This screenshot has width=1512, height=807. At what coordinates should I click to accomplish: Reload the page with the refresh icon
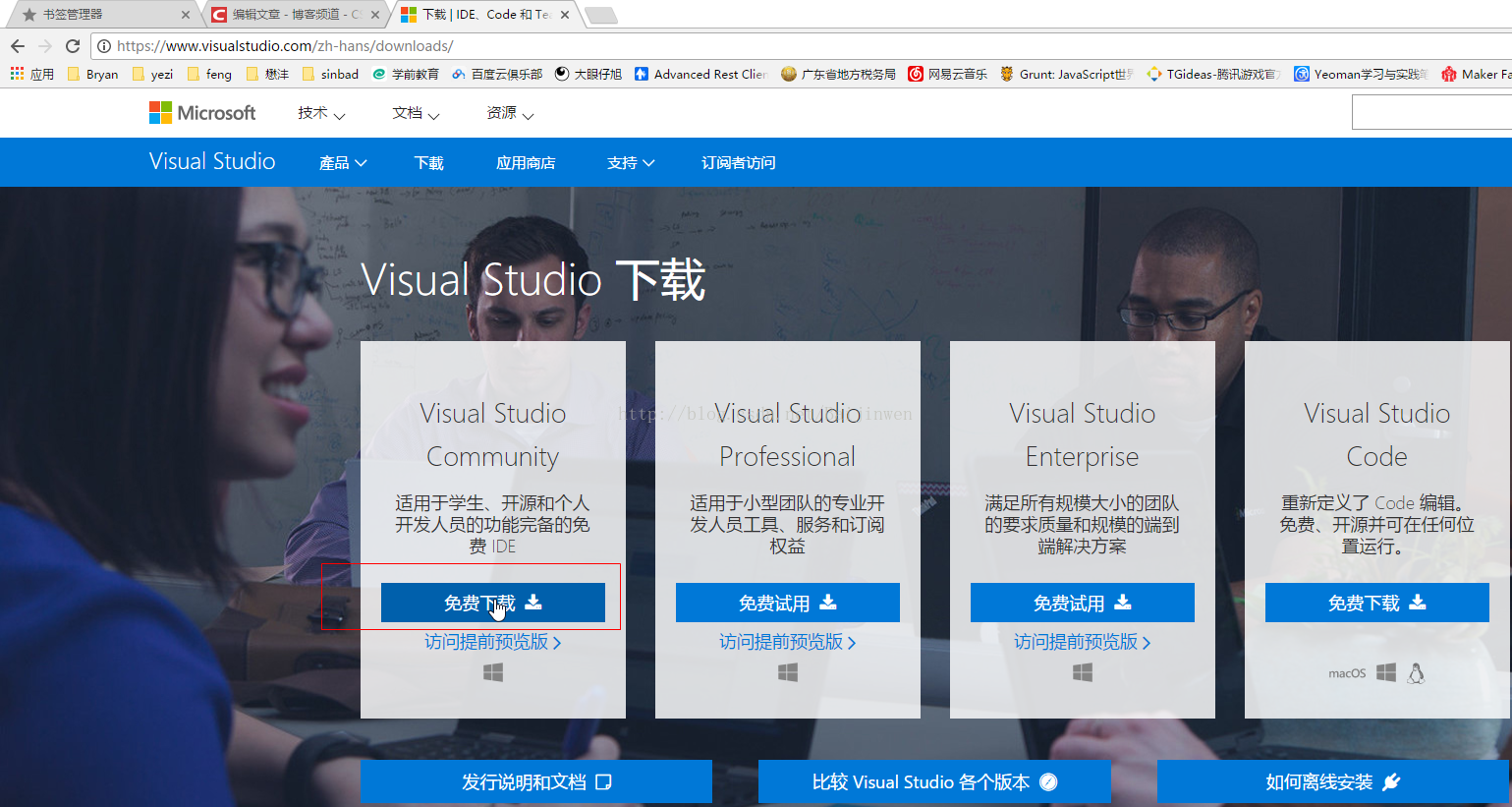73,46
